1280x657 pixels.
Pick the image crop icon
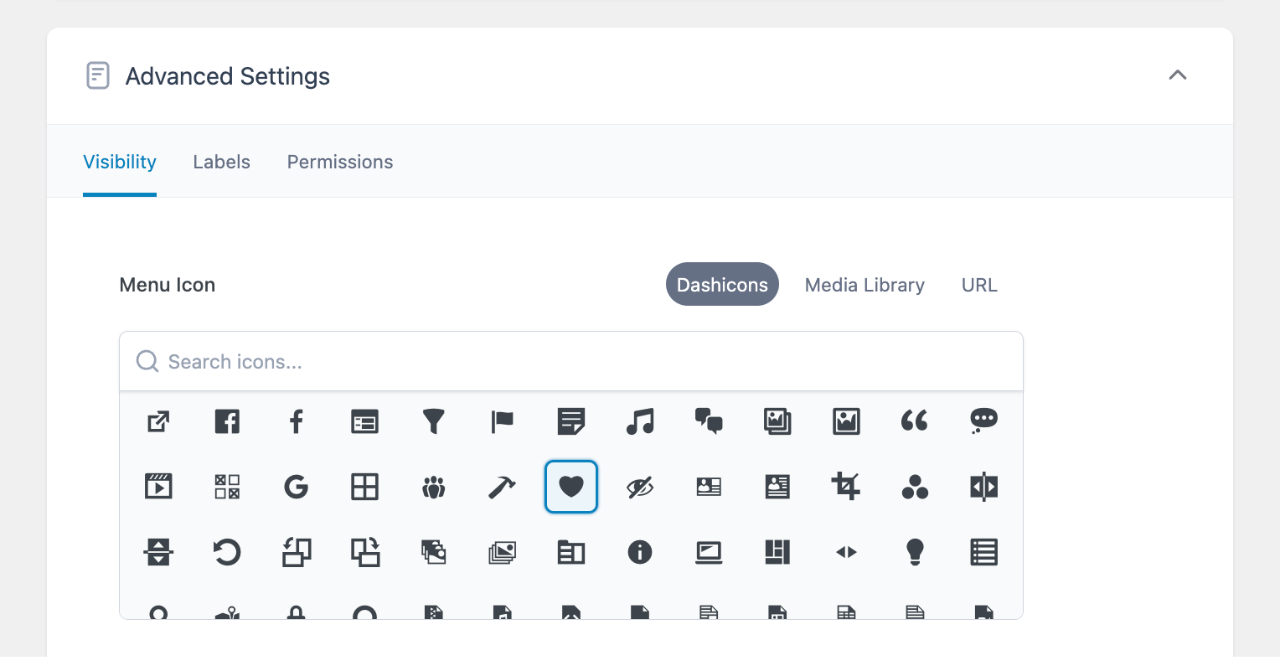coord(846,487)
